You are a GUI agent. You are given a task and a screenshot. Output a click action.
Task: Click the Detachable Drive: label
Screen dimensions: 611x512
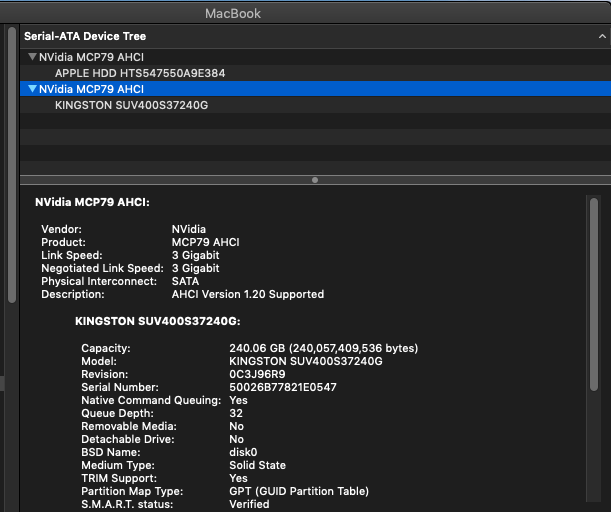tap(128, 439)
